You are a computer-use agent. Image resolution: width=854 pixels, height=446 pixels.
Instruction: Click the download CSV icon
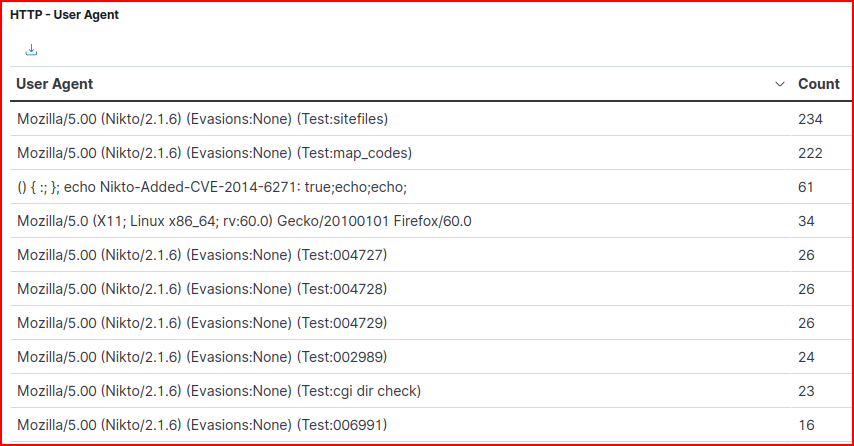coord(31,50)
